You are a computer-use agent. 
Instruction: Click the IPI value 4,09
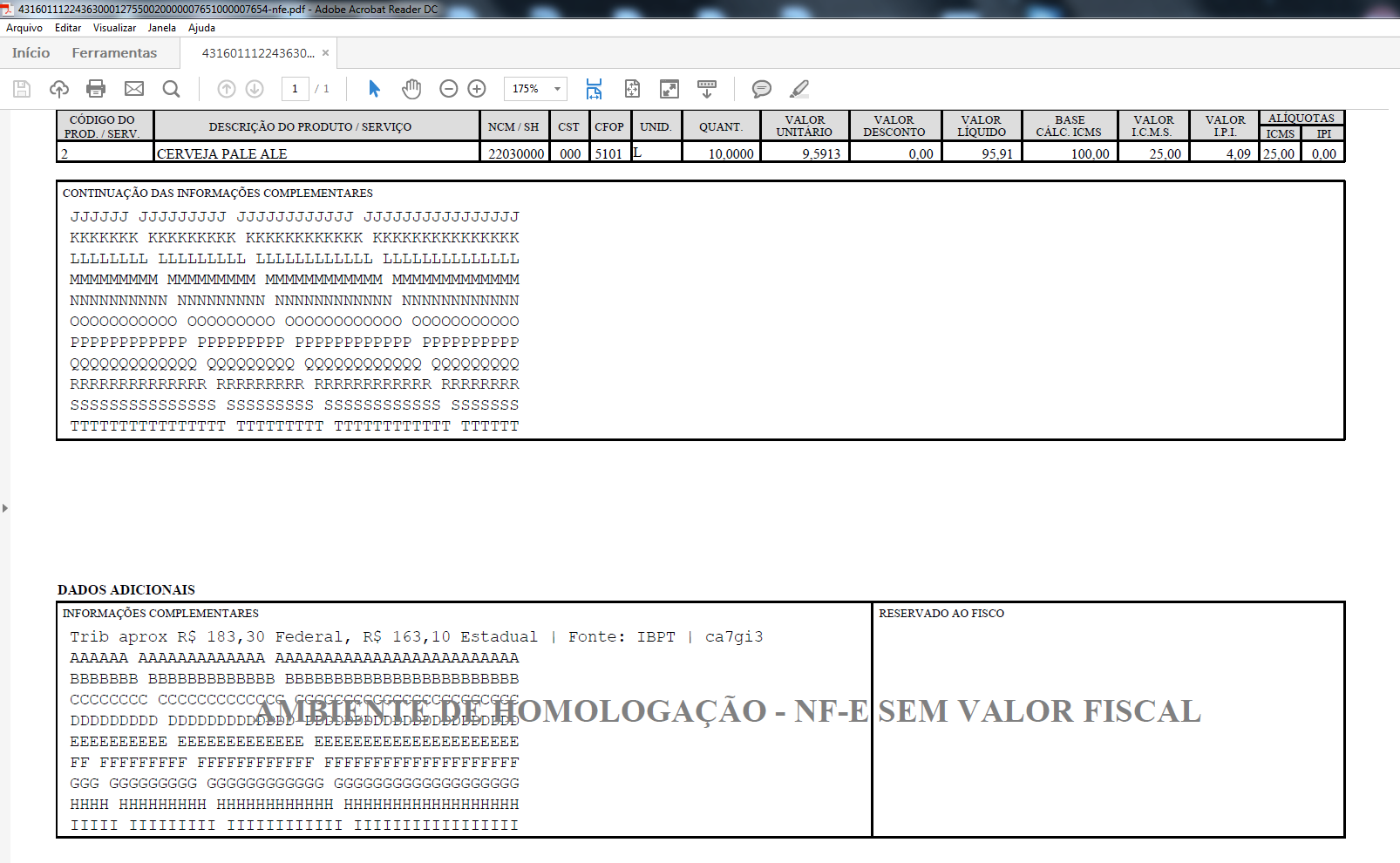coord(1238,153)
